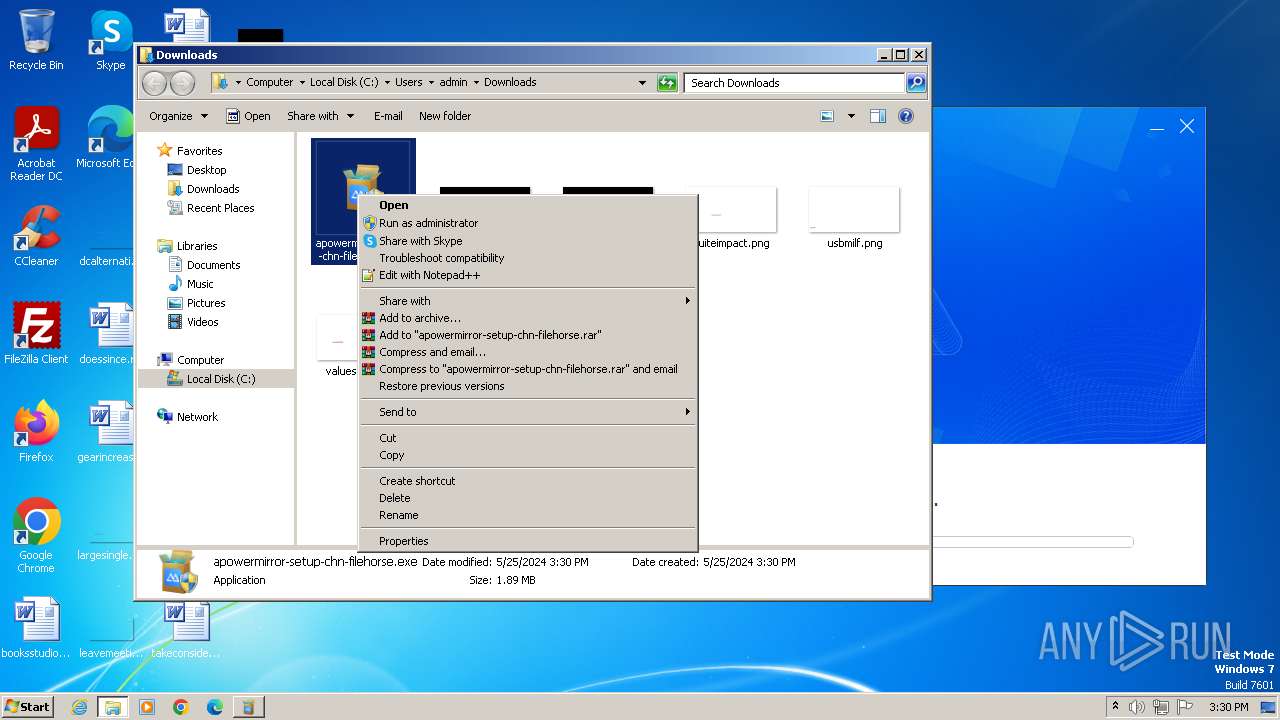This screenshot has height=720, width=1280.
Task: Show hidden tray icons arrow
Action: click(1115, 707)
